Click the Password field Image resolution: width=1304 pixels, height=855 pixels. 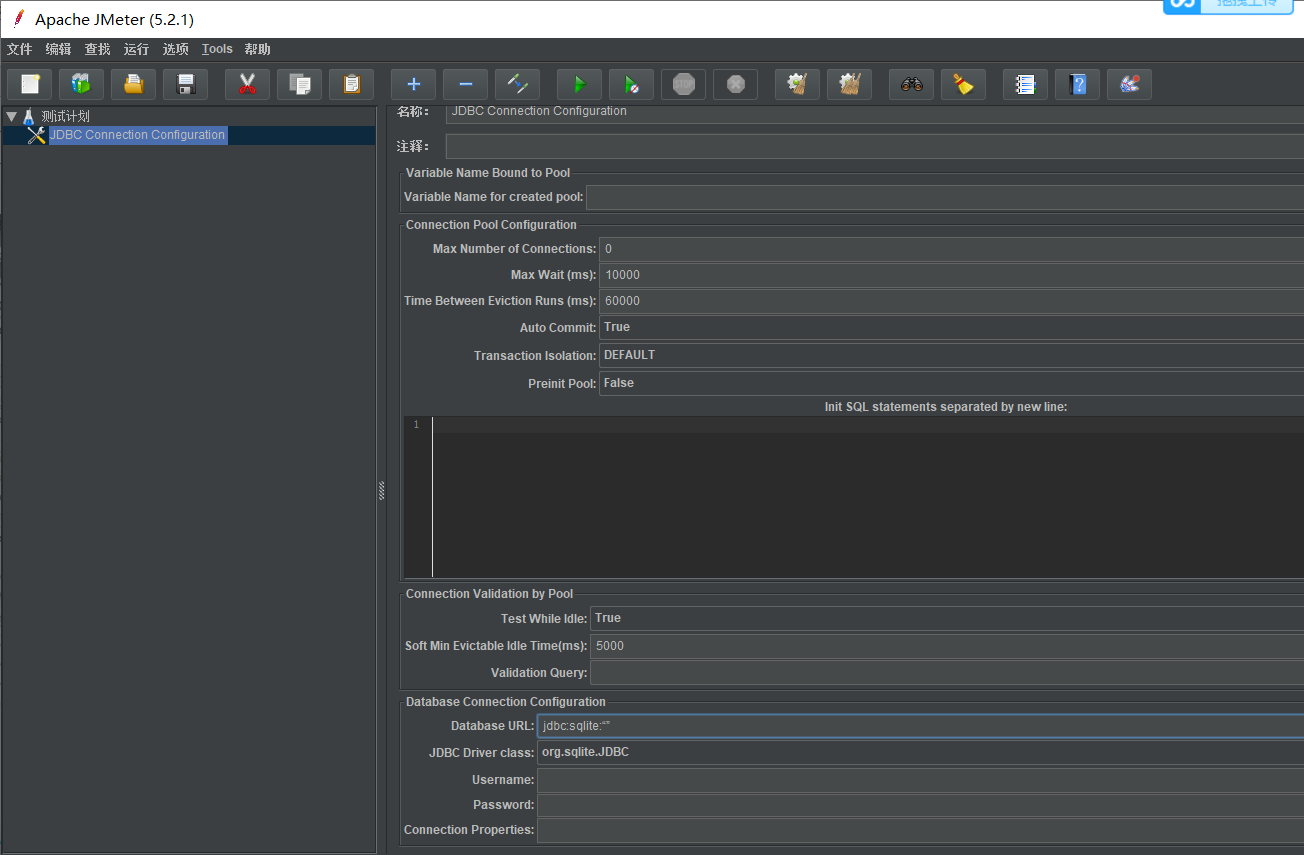click(x=920, y=805)
